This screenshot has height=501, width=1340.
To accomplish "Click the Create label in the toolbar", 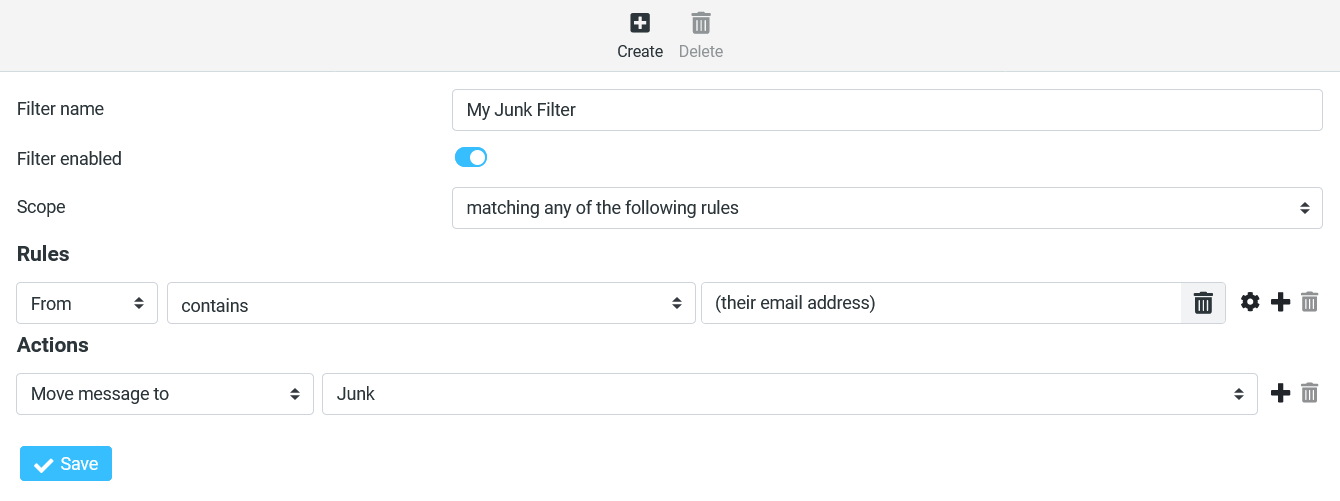I will click(x=640, y=51).
